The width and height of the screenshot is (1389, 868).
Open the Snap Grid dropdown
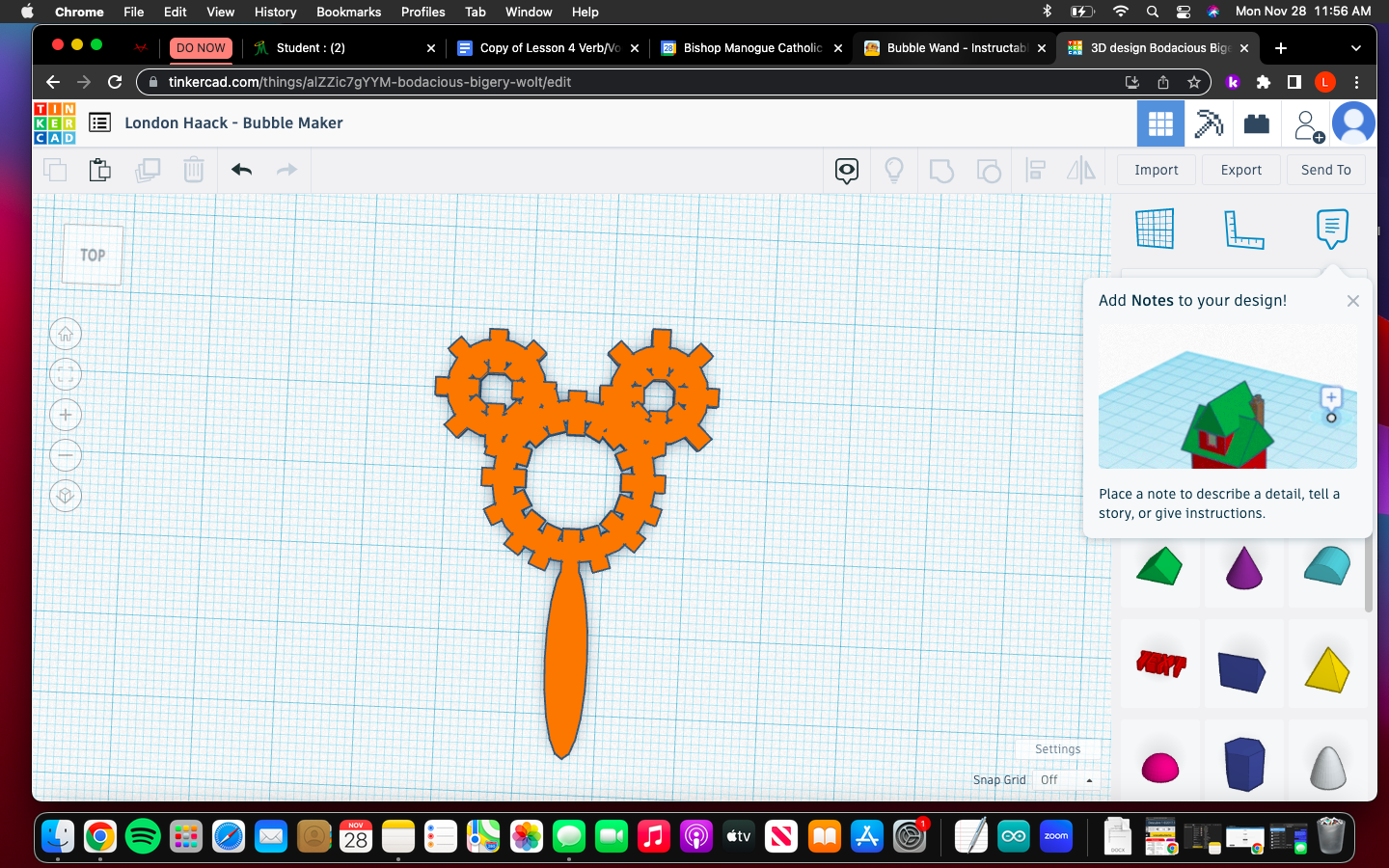(1066, 780)
